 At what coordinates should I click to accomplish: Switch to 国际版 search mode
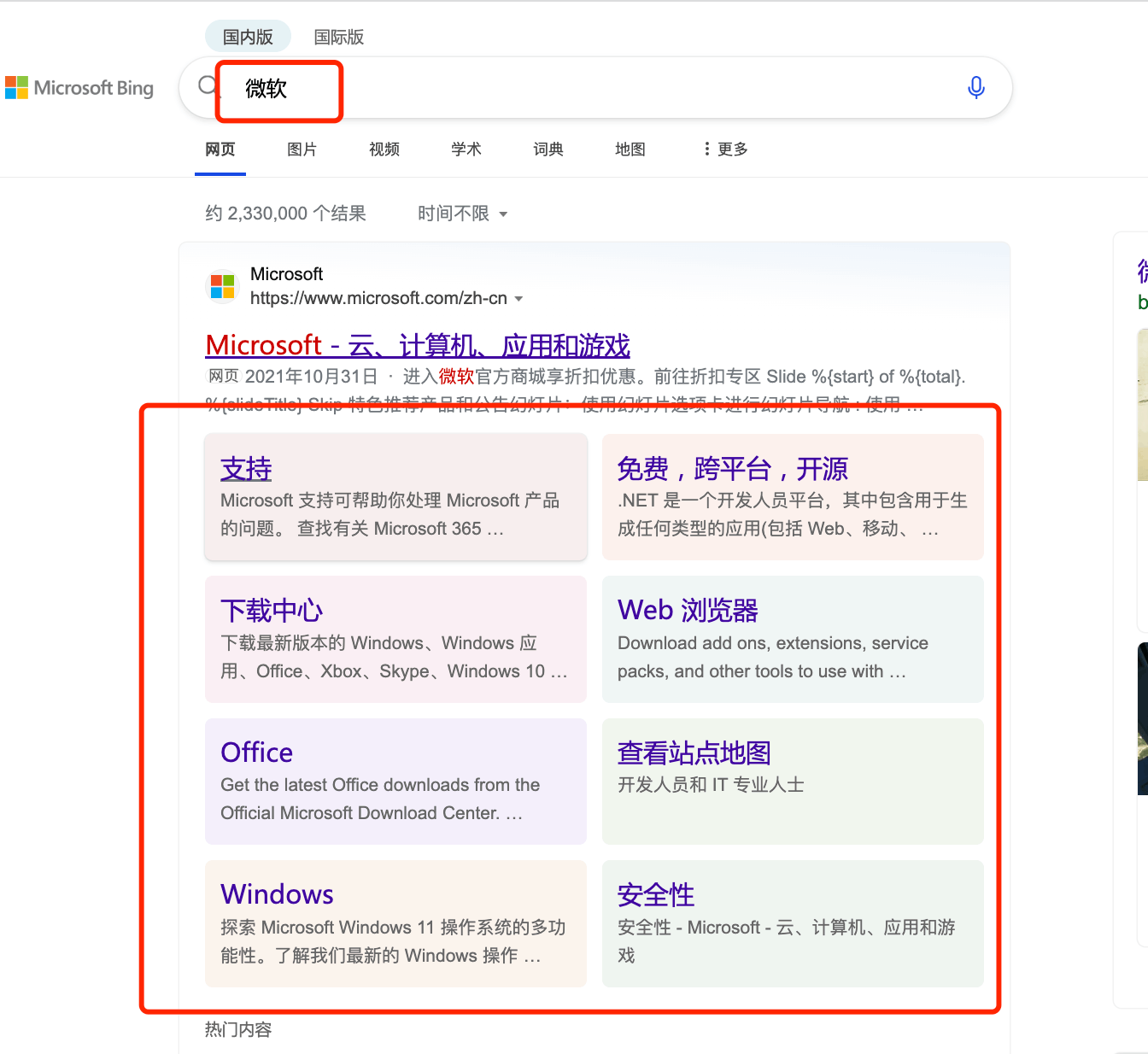point(339,37)
